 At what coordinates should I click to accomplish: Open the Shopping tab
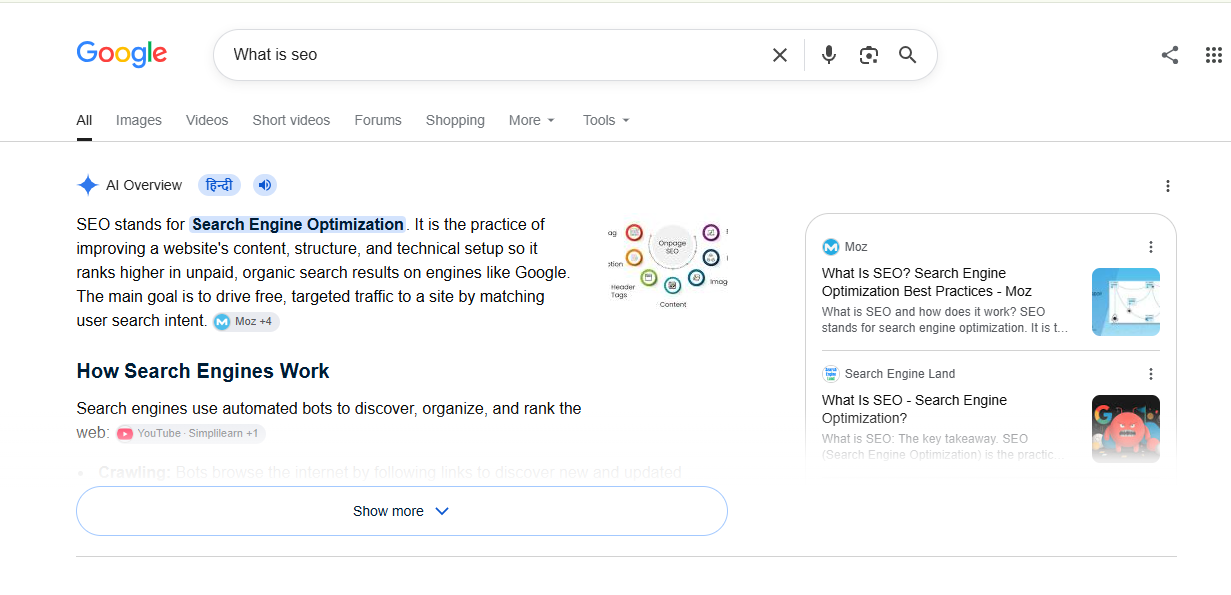pyautogui.click(x=455, y=120)
